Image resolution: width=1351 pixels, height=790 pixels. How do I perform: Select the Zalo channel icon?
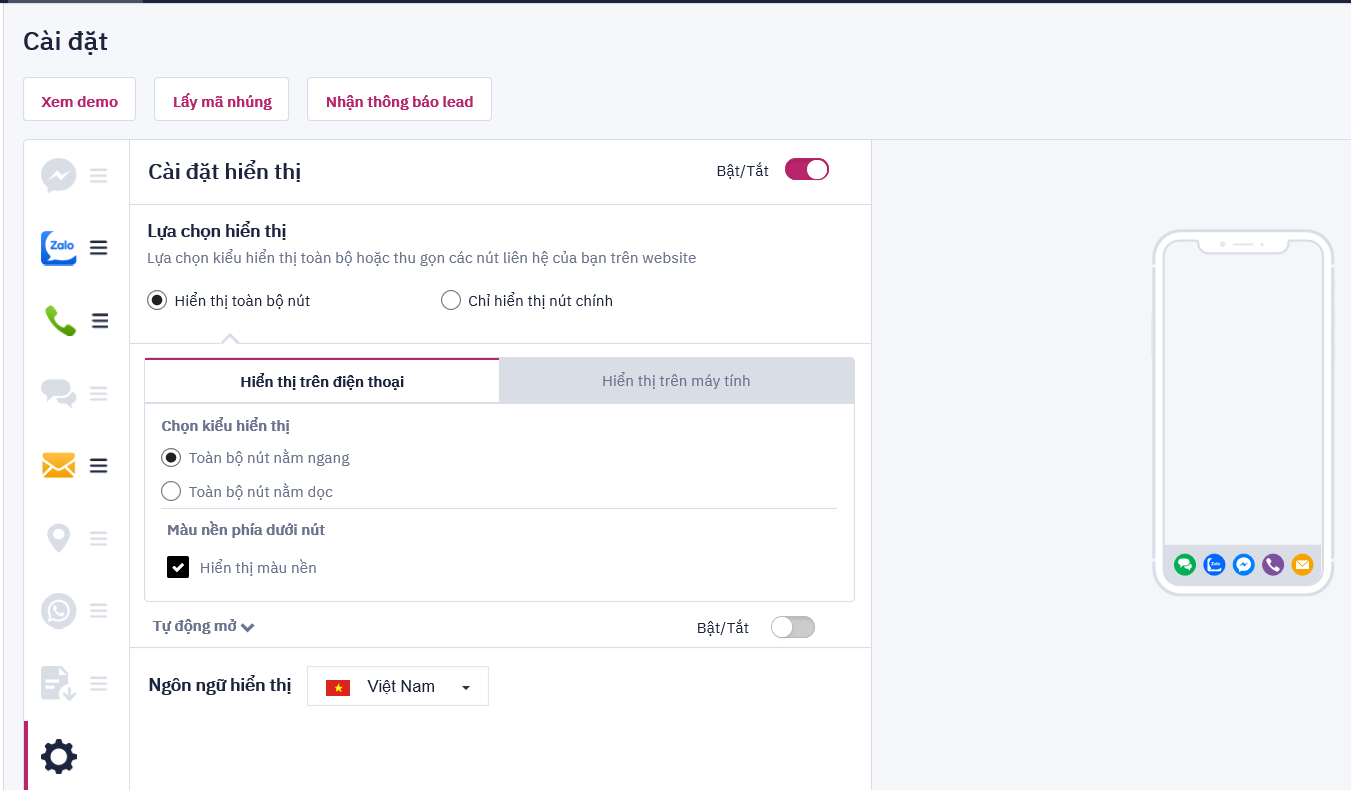(x=59, y=248)
